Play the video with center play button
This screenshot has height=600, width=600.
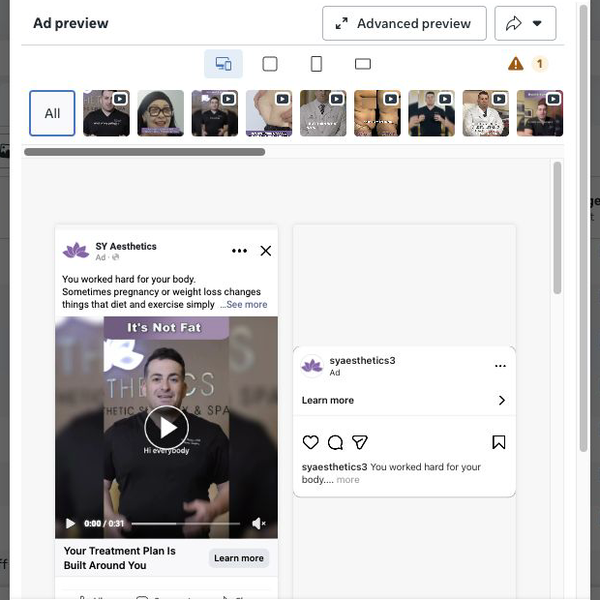tap(166, 427)
